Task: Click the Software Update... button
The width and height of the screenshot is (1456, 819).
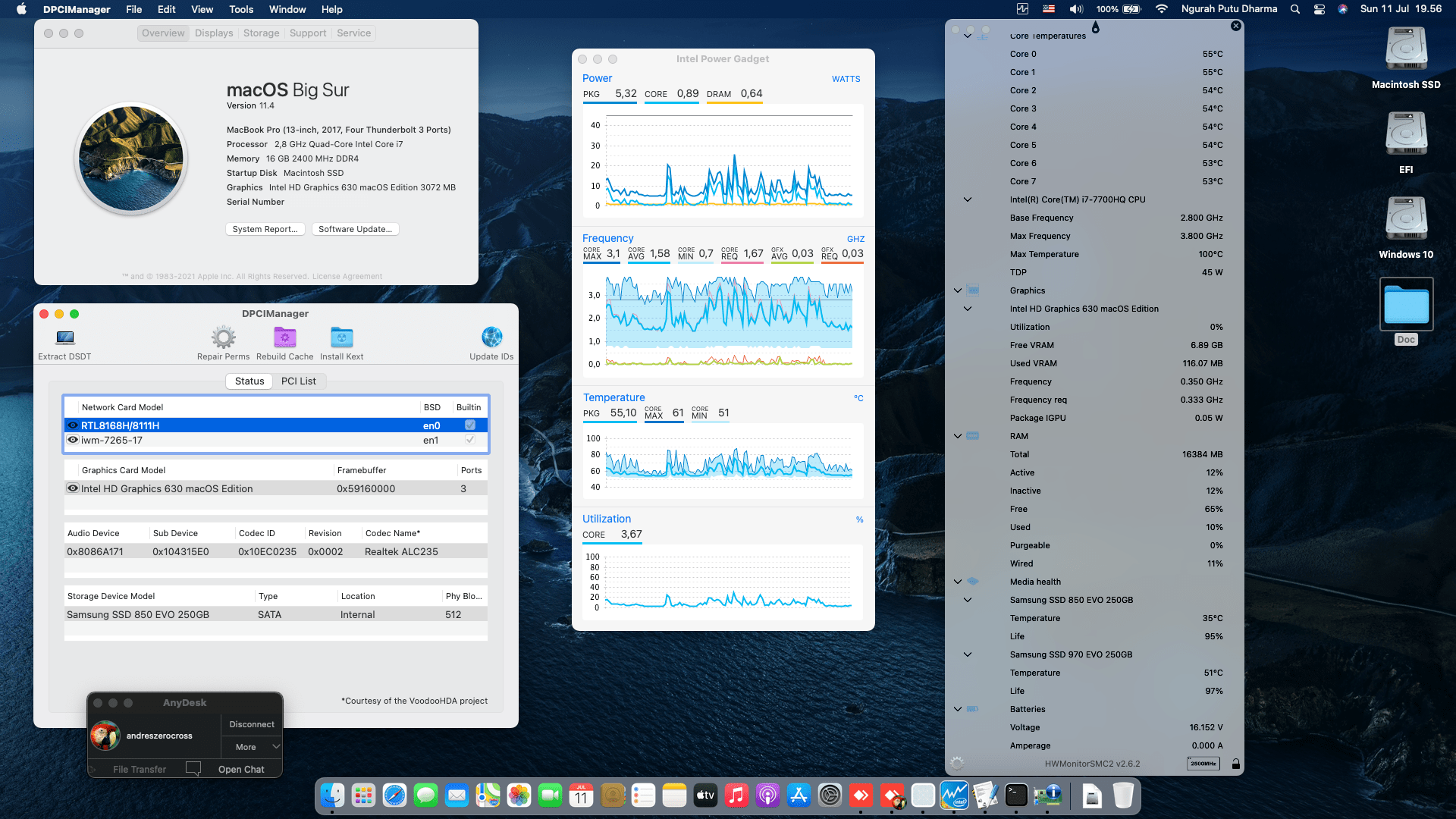Action: point(356,229)
